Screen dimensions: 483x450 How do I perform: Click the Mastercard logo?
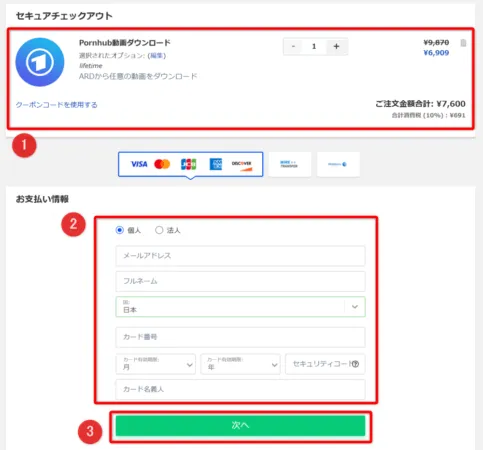coord(162,164)
